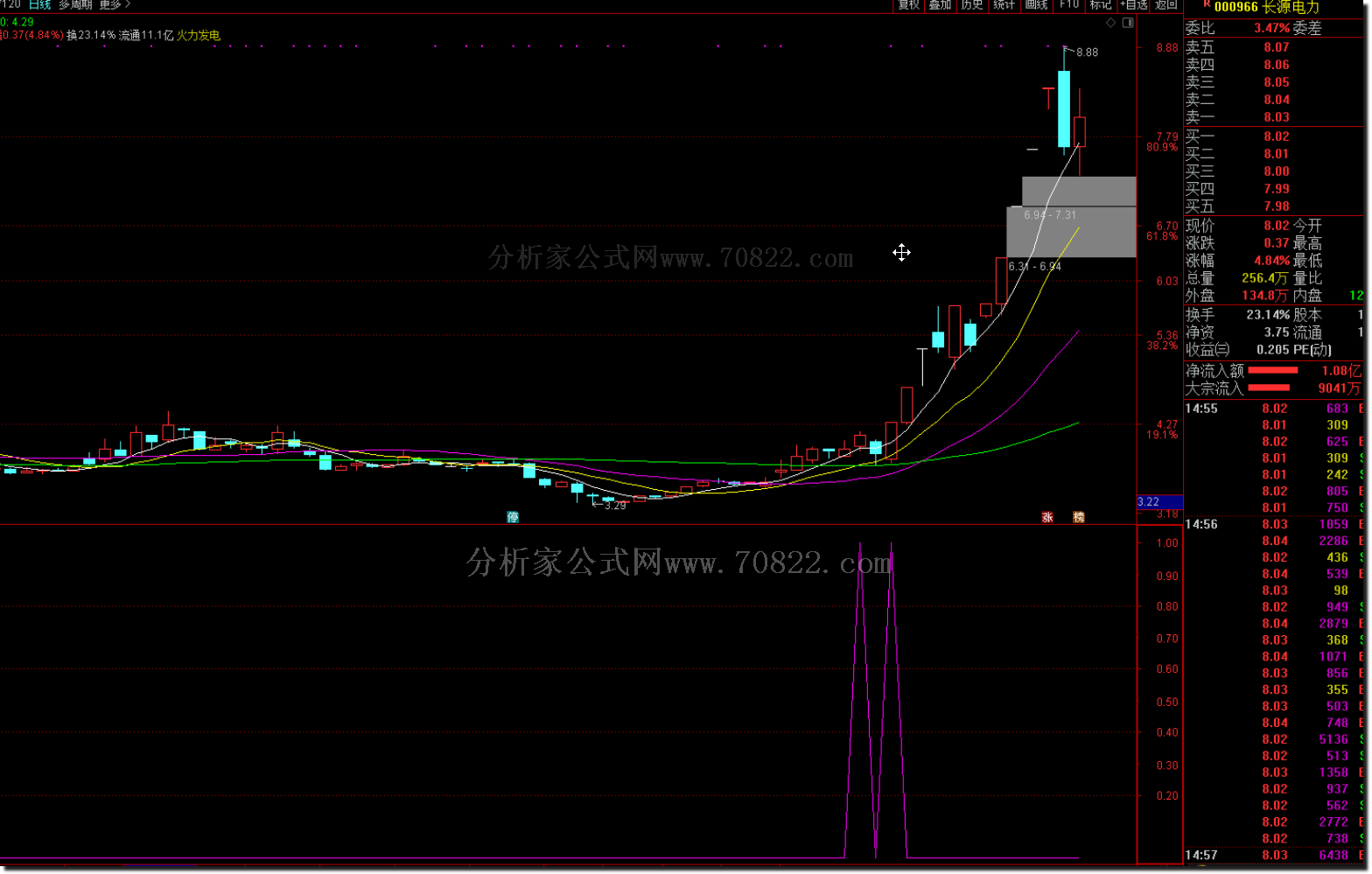This screenshot has width=1372, height=874.
Task: Click the 总量 256.4万 value
Action: [1264, 278]
